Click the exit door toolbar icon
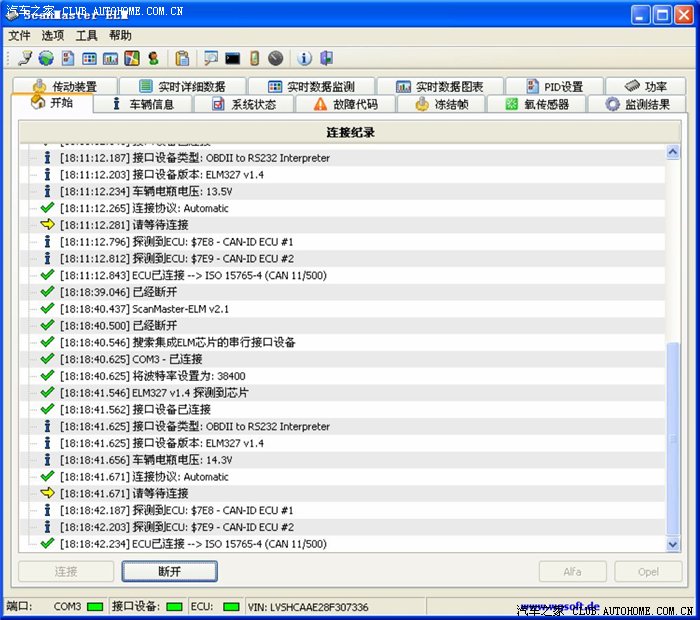This screenshot has width=700, height=620. [x=326, y=58]
